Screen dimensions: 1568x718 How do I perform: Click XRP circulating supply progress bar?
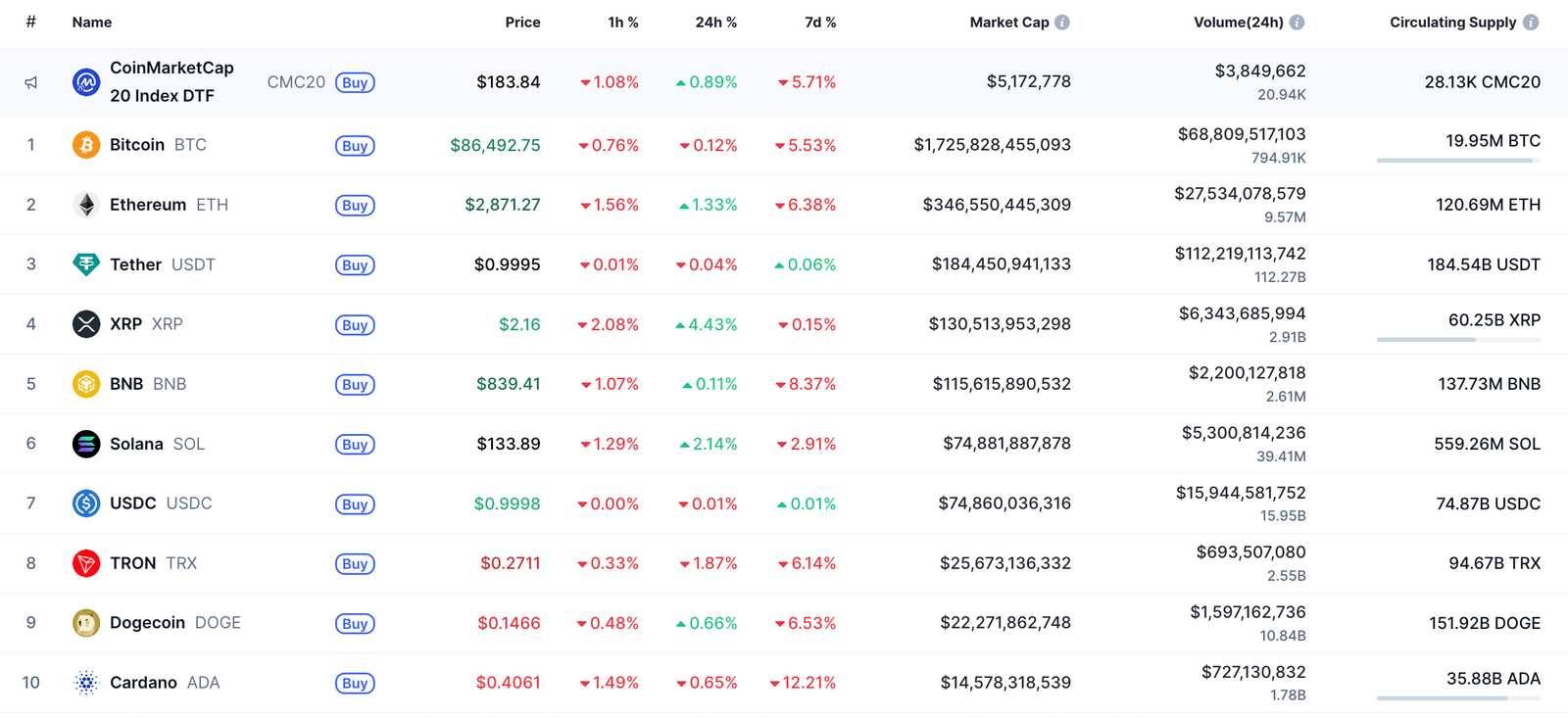click(1457, 340)
